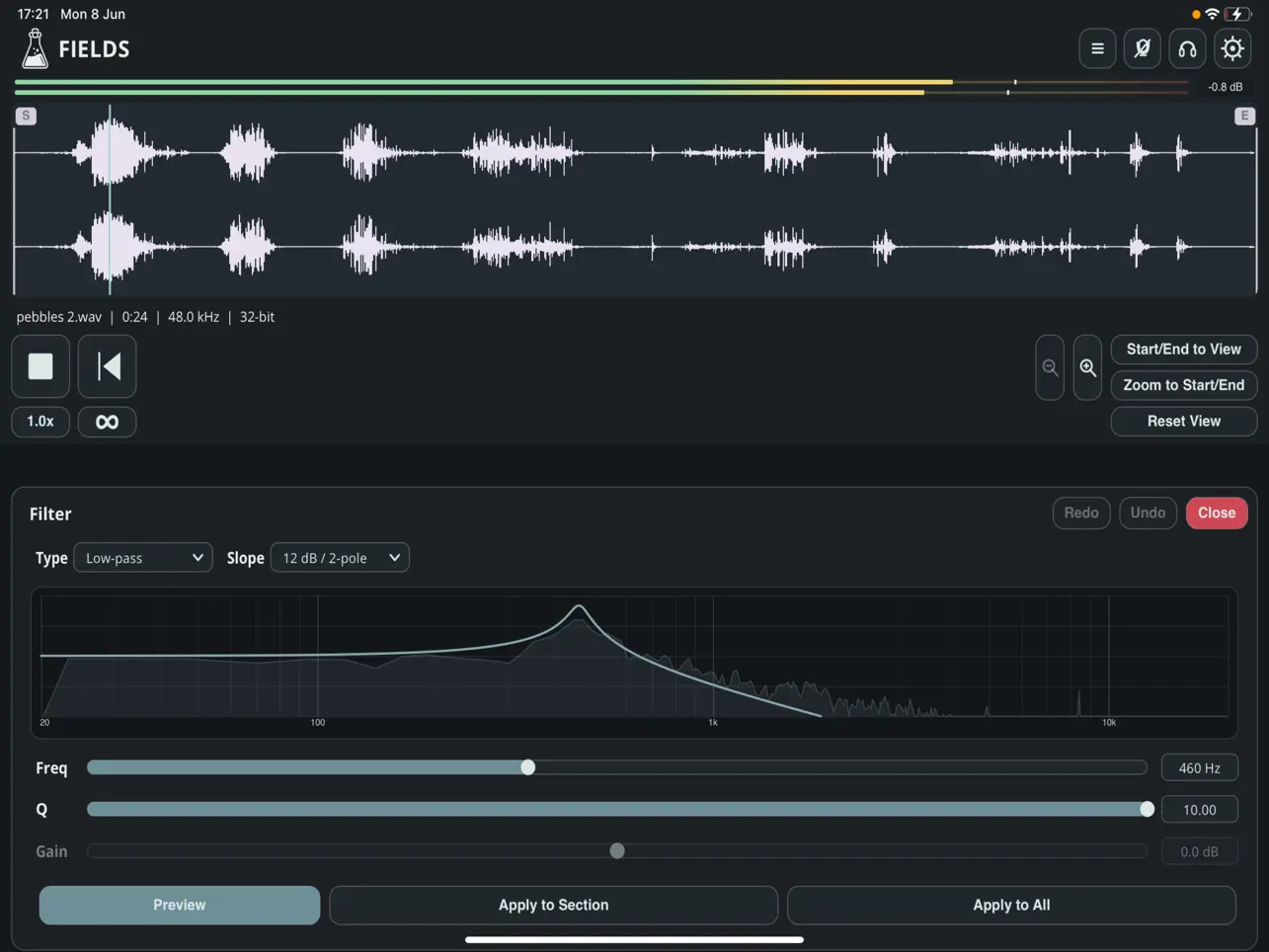Click the battery charging status icon

(x=1237, y=14)
